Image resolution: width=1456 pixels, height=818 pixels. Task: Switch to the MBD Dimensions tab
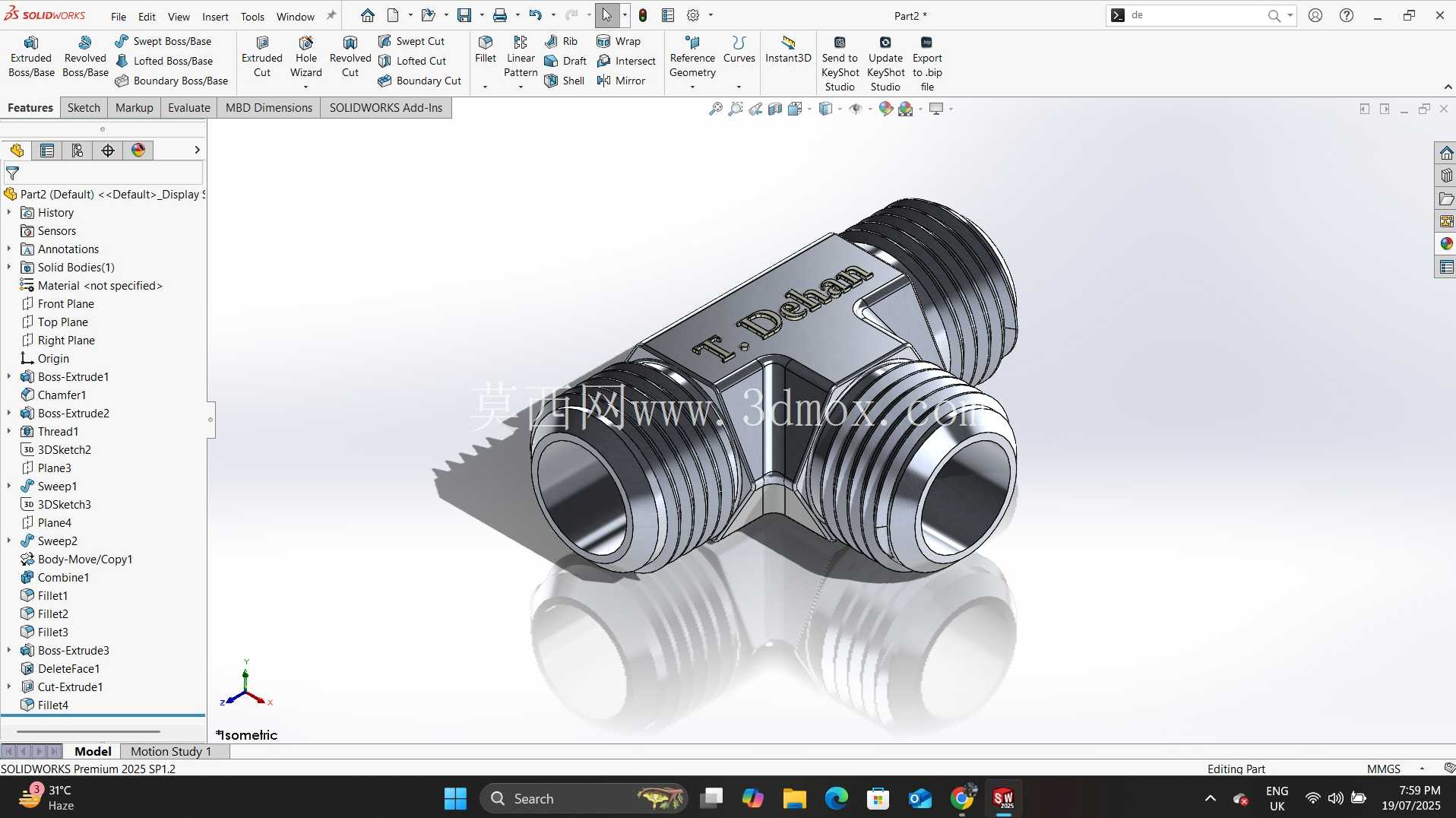click(x=269, y=108)
